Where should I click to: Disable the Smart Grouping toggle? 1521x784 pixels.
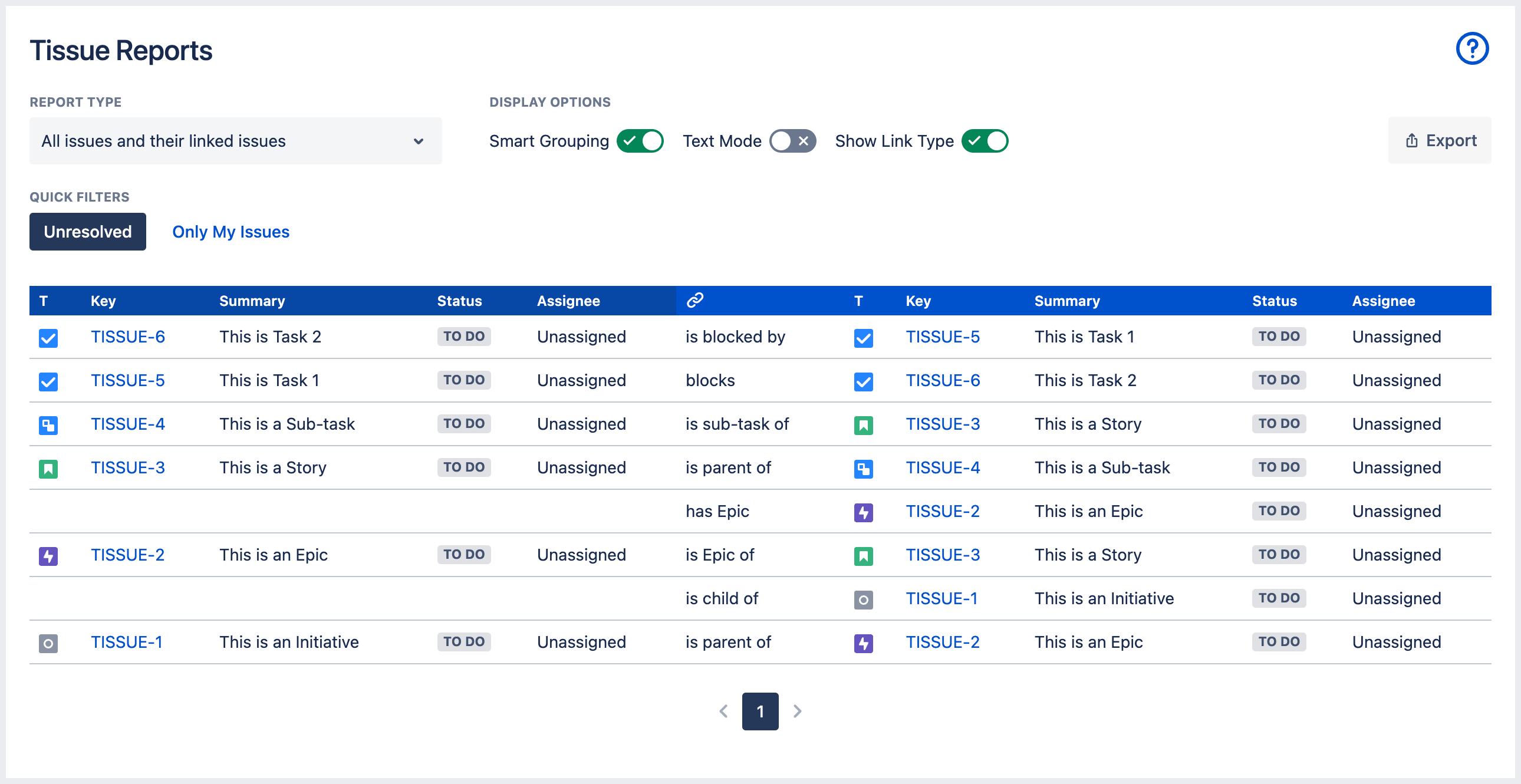pos(641,141)
